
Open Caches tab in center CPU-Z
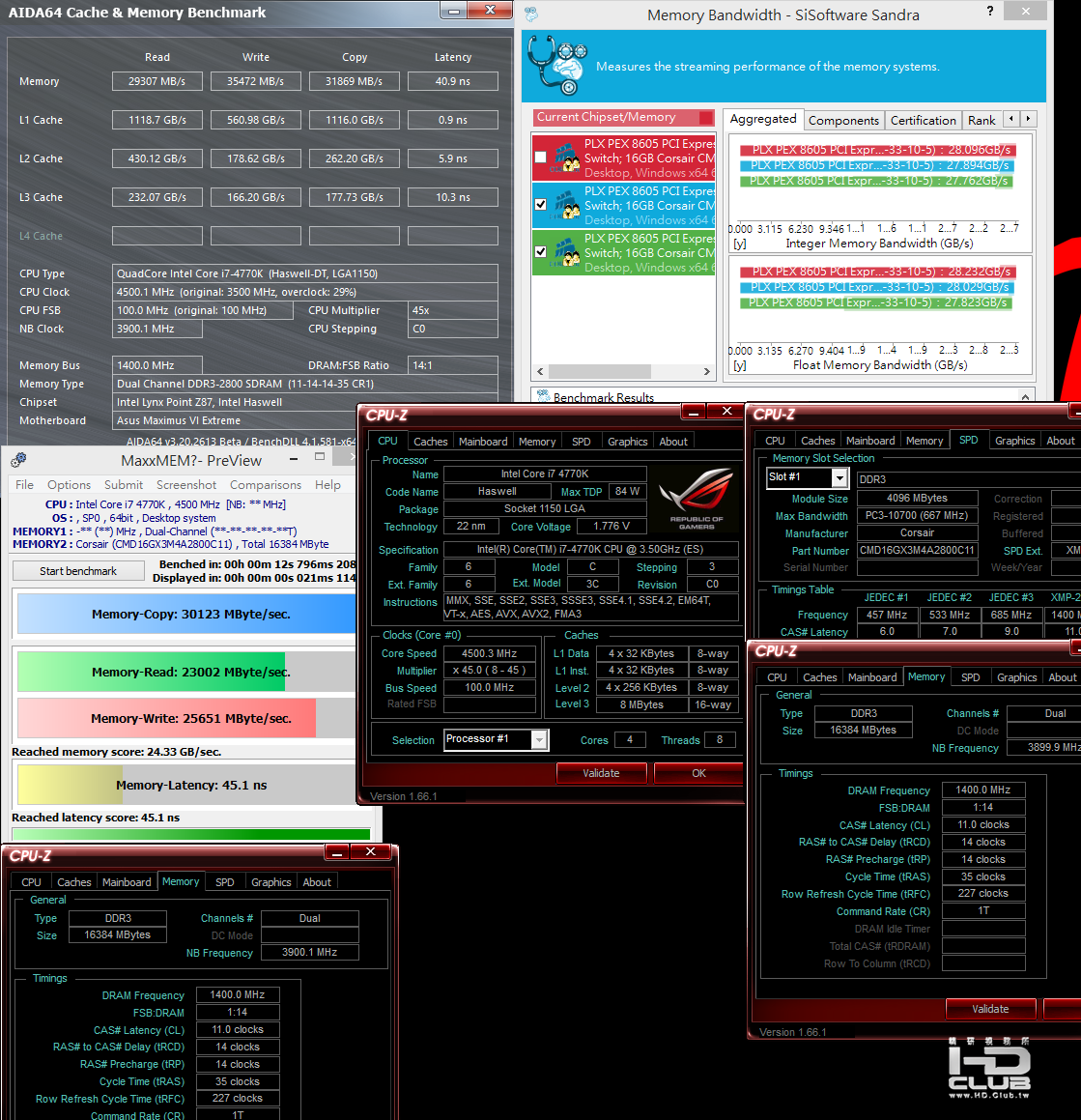430,442
